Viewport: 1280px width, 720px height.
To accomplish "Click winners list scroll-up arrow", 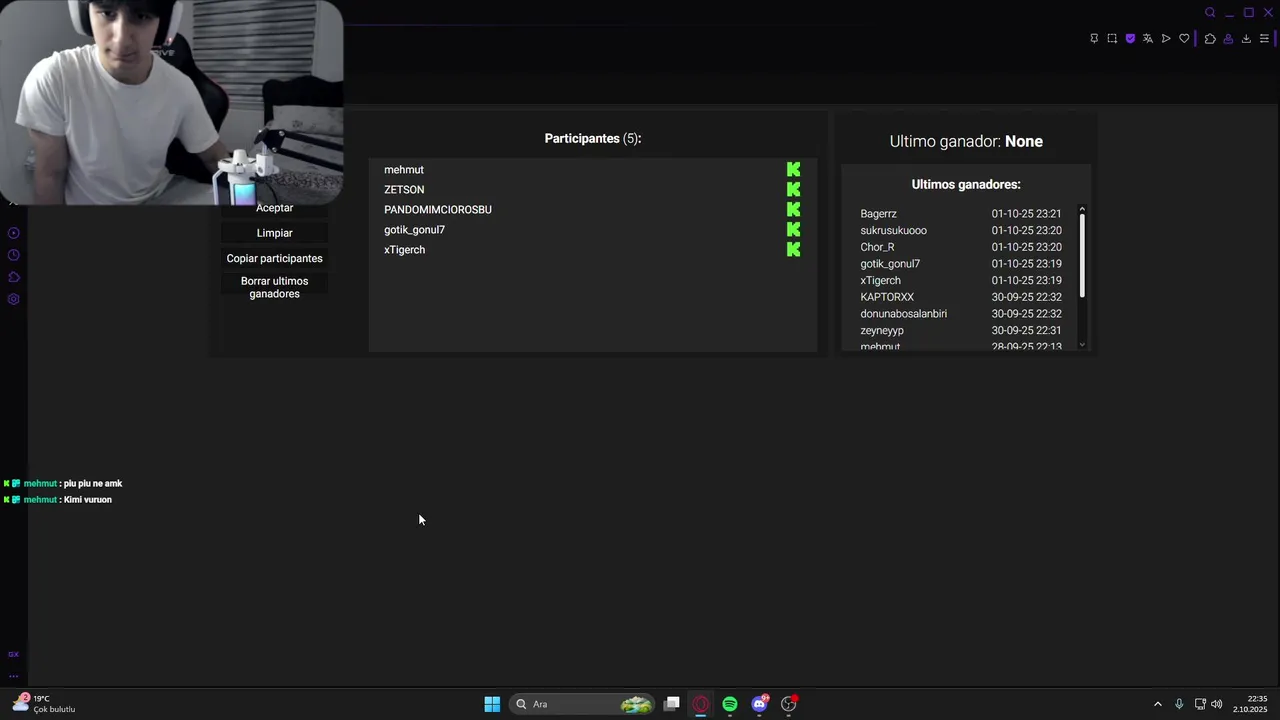I will coord(1082,209).
